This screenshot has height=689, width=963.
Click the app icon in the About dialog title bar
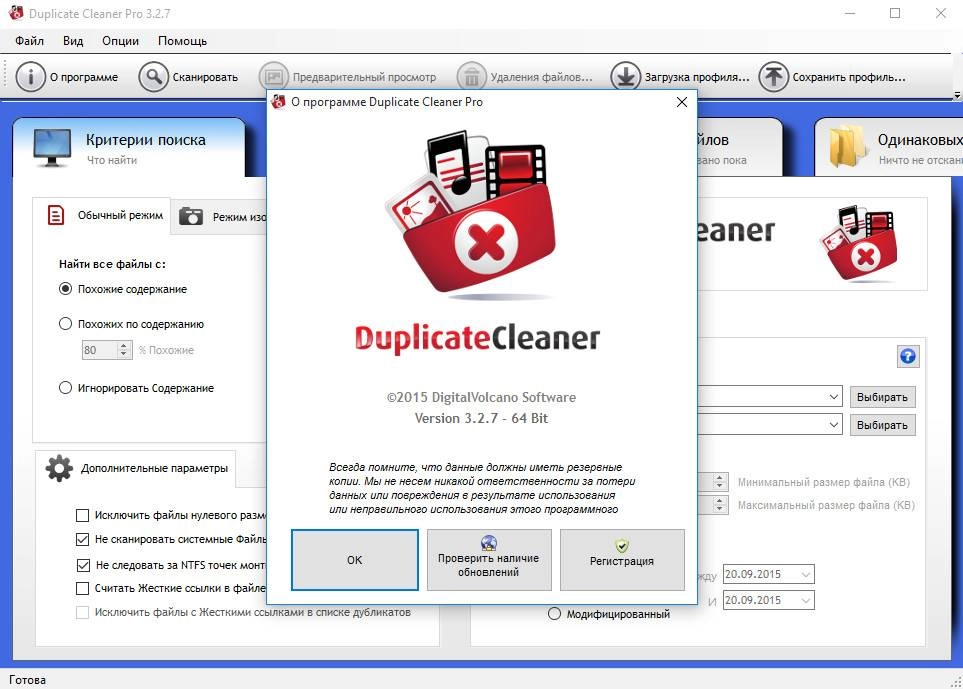279,101
